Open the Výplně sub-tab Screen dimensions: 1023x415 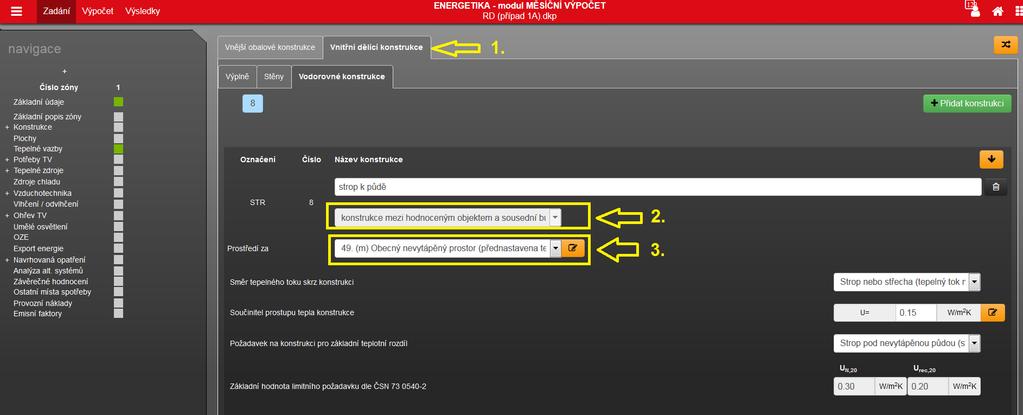coord(237,77)
